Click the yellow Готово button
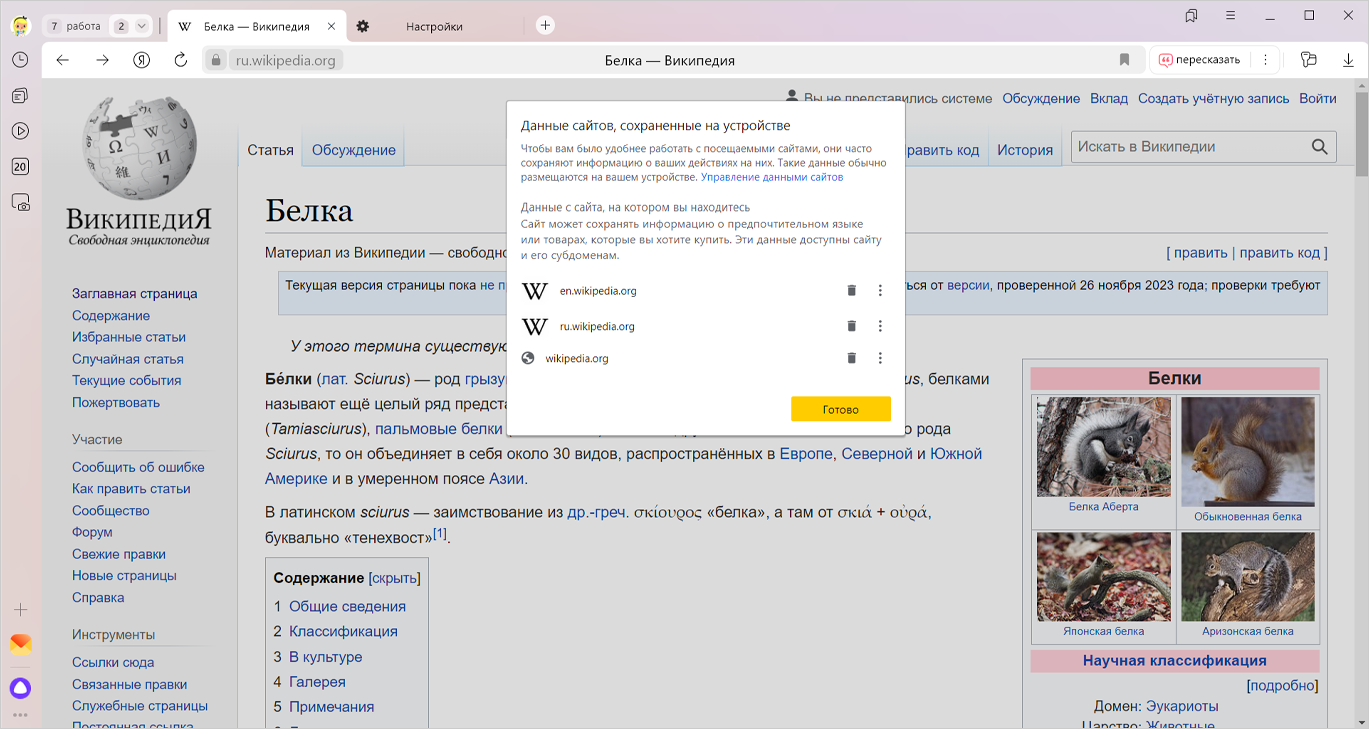Image resolution: width=1369 pixels, height=729 pixels. (840, 410)
